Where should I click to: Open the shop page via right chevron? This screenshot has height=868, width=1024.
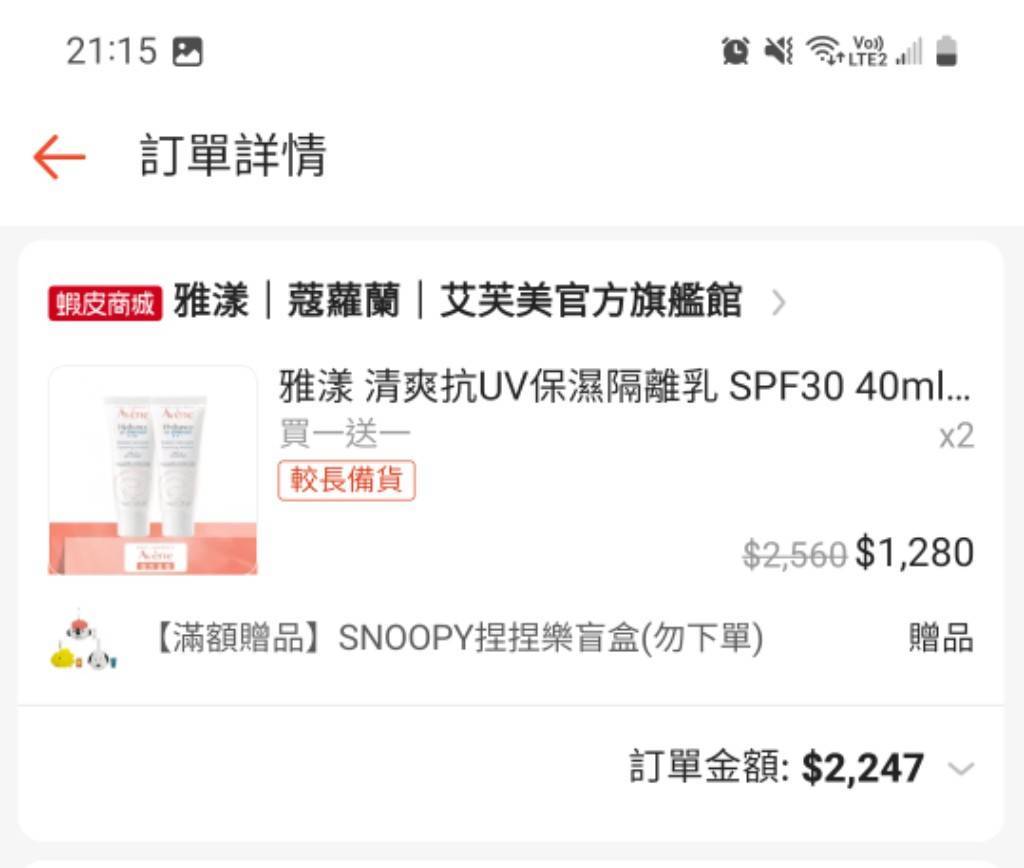click(x=778, y=303)
